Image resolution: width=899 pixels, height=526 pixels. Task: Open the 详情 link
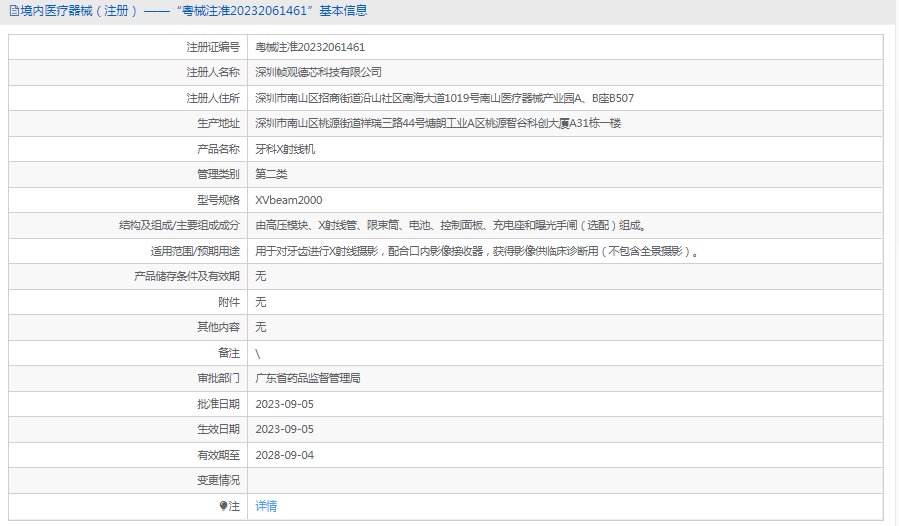click(266, 506)
